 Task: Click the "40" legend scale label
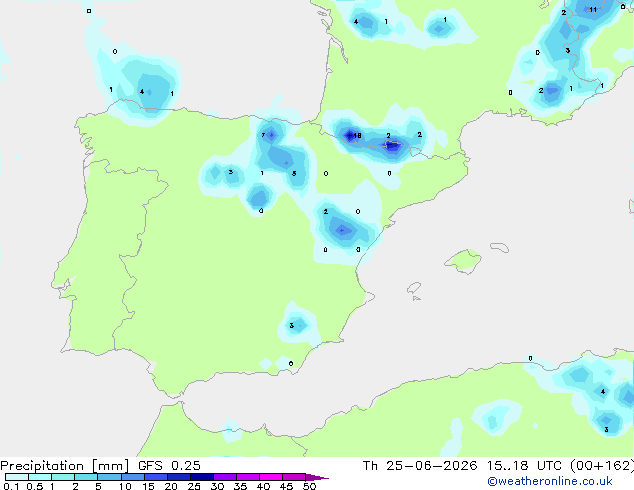pos(263,486)
